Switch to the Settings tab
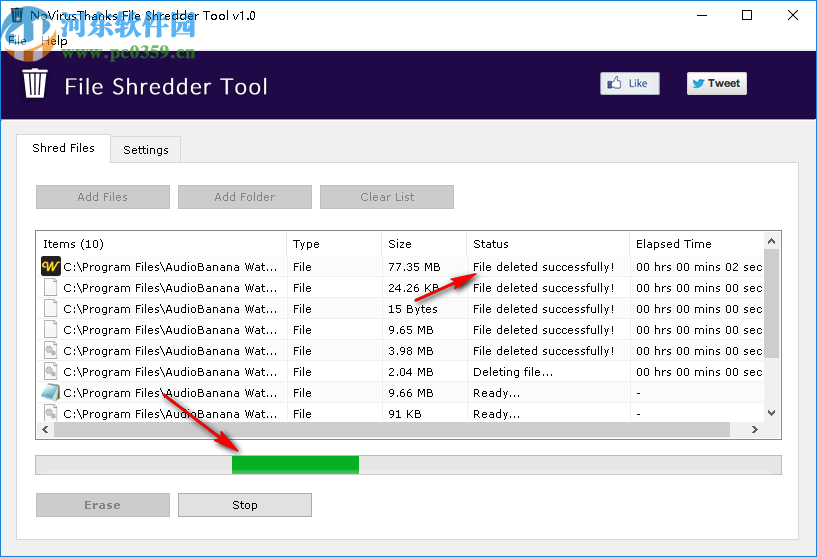Screen dimensions: 817x557 click(x=146, y=150)
